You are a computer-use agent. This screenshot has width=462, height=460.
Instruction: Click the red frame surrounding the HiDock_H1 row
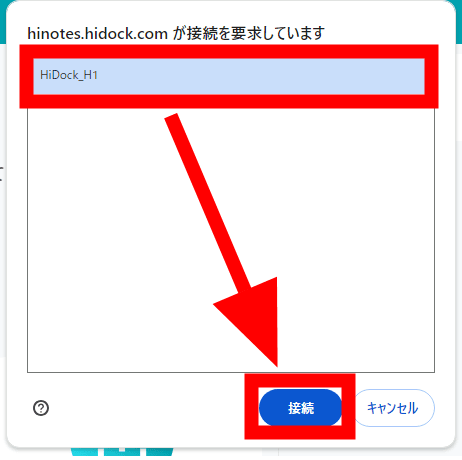229,51
